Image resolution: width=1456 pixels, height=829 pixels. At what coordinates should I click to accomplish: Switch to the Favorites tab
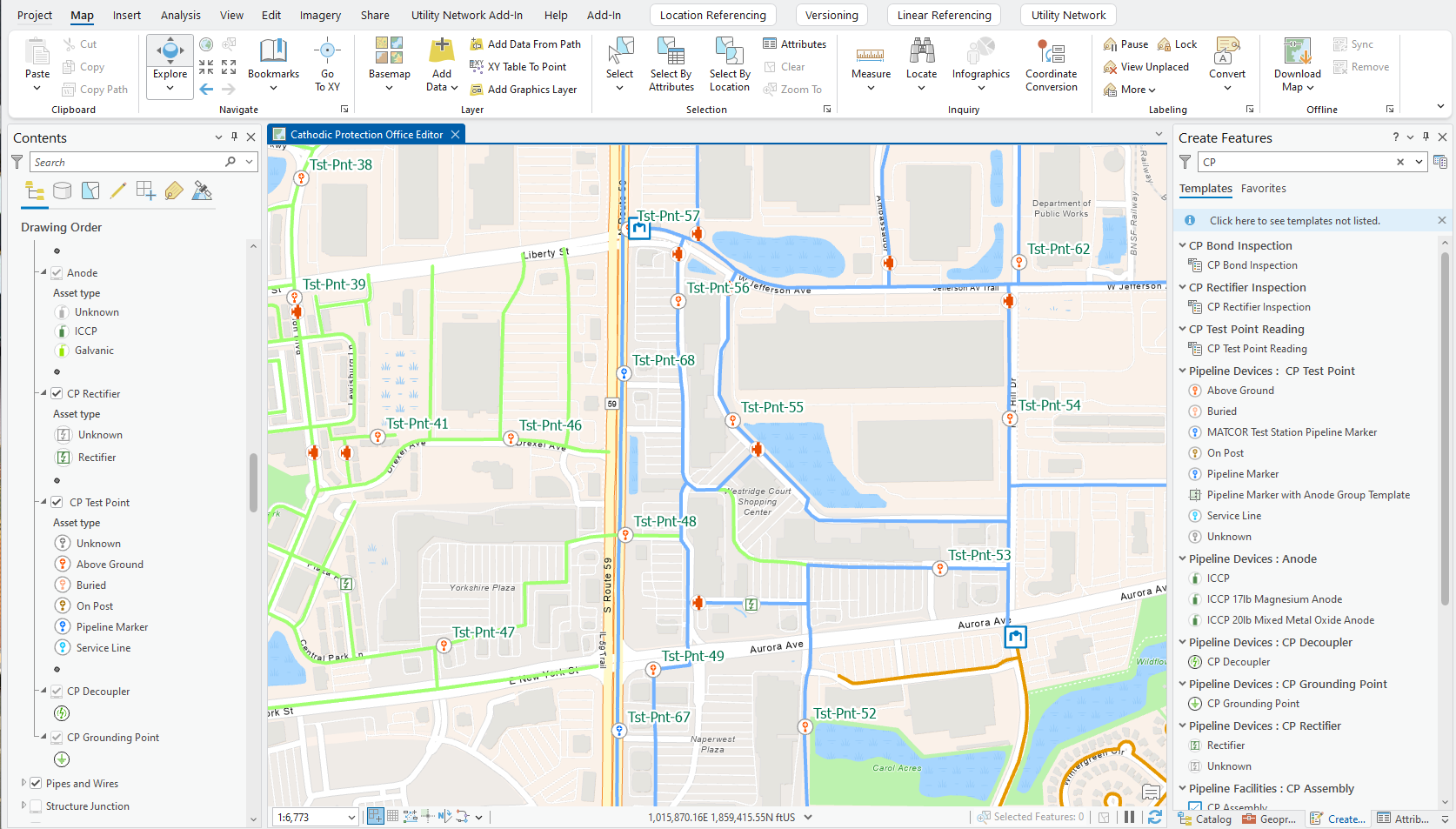point(1263,188)
